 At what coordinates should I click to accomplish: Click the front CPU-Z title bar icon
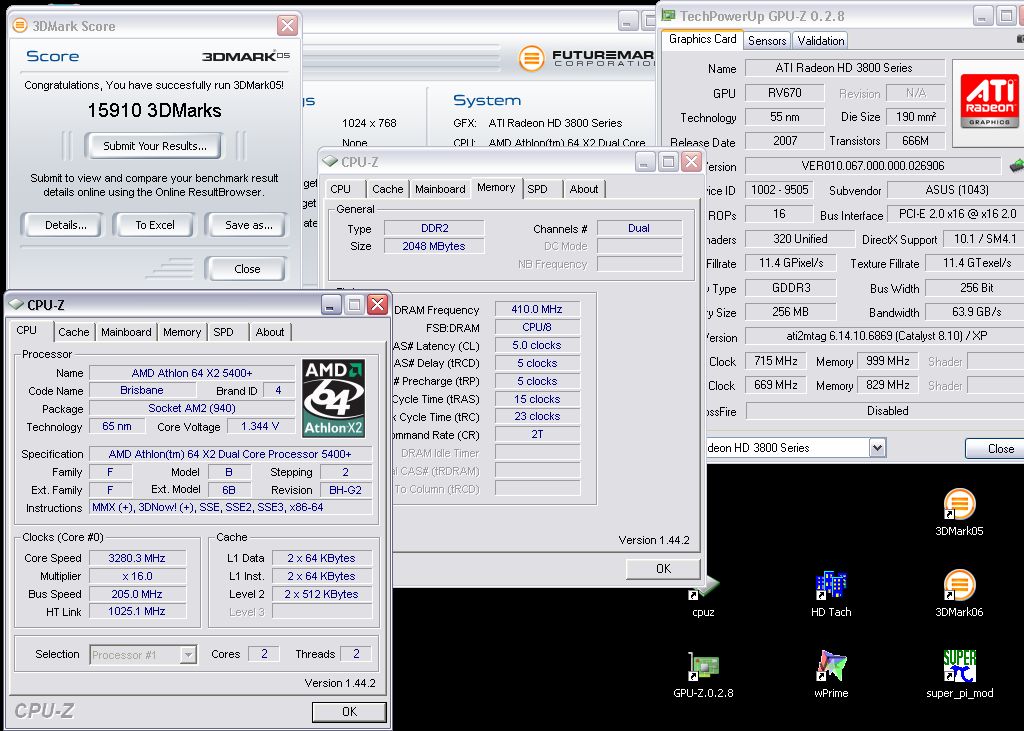click(x=16, y=304)
